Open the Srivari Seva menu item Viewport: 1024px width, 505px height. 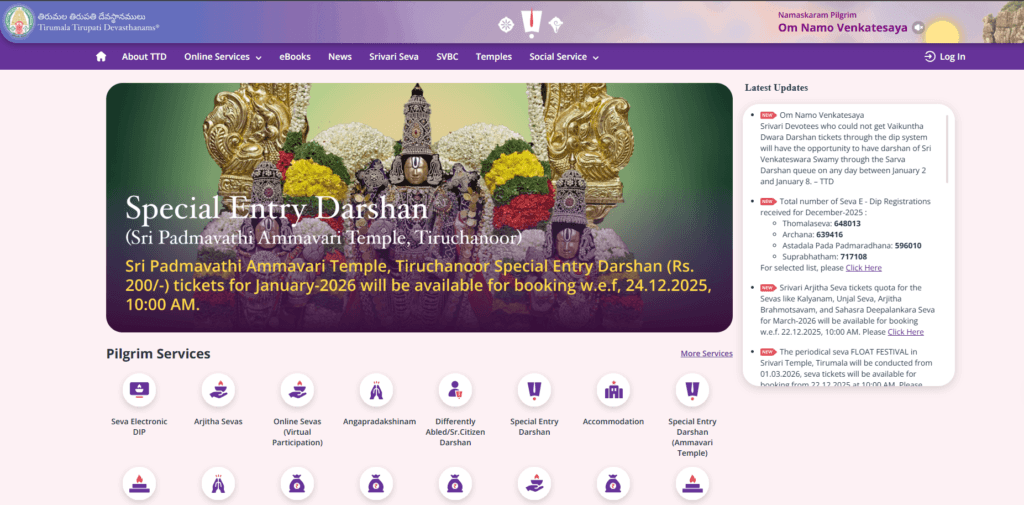coord(394,57)
